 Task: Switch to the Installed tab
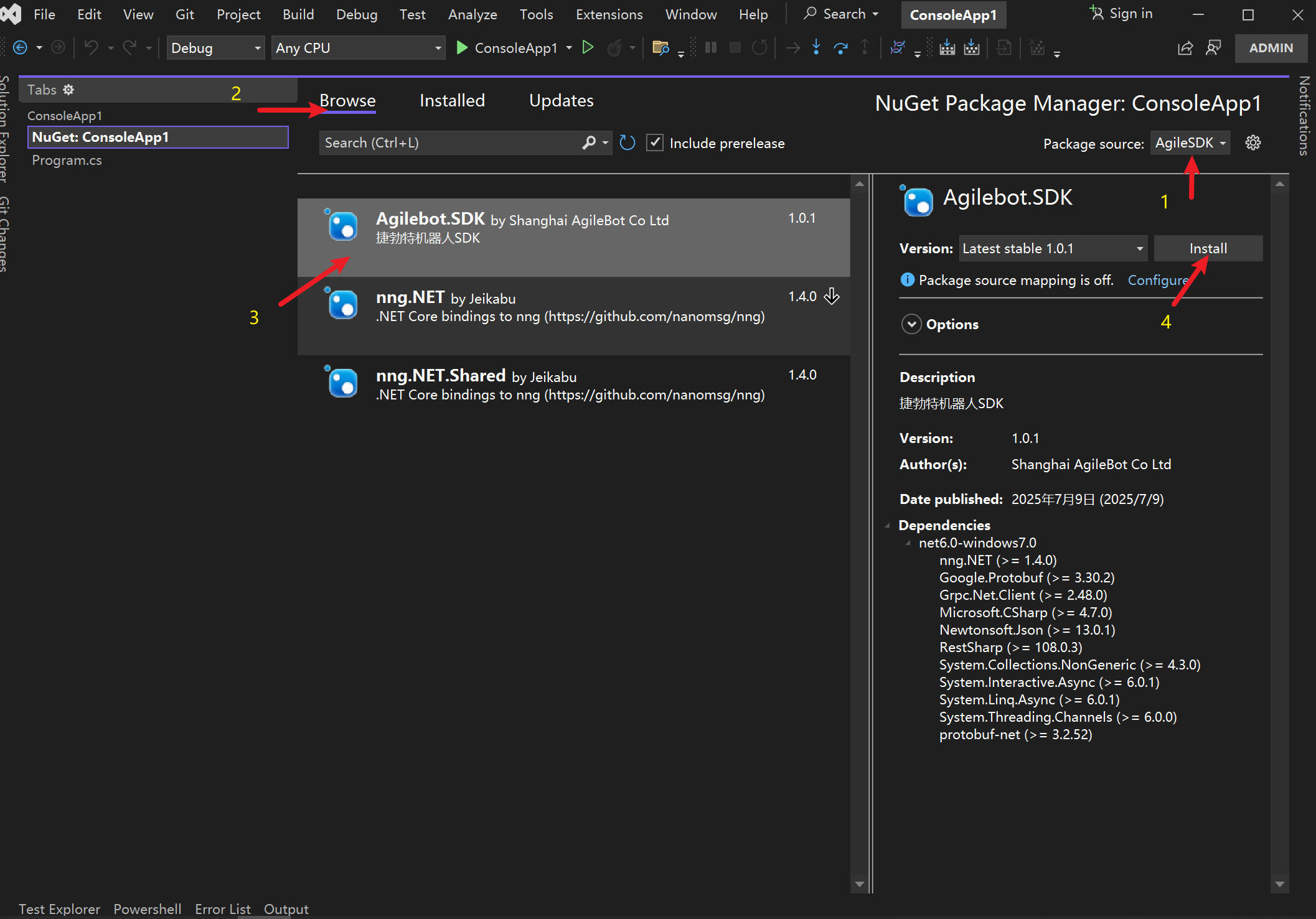(x=452, y=101)
